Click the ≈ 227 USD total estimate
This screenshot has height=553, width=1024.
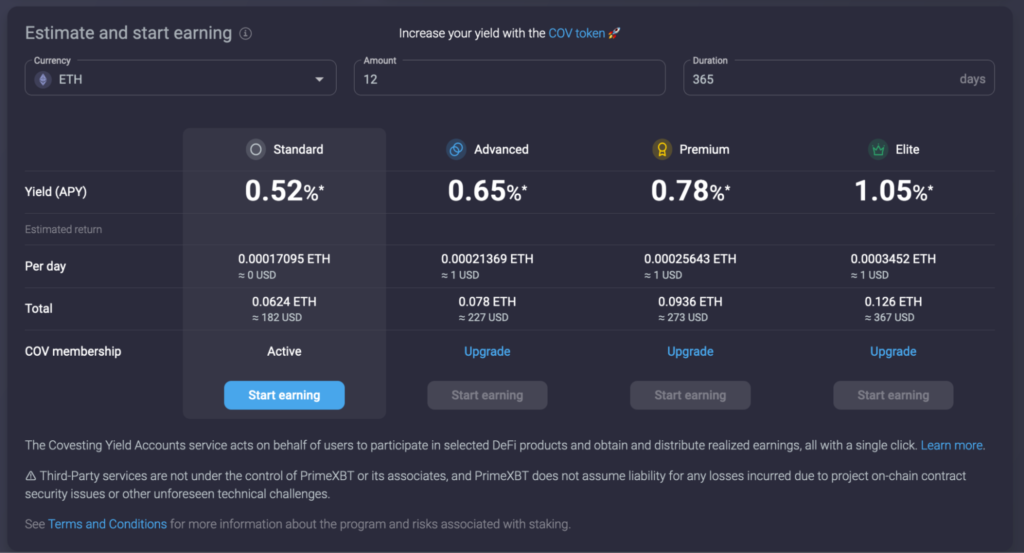[483, 318]
